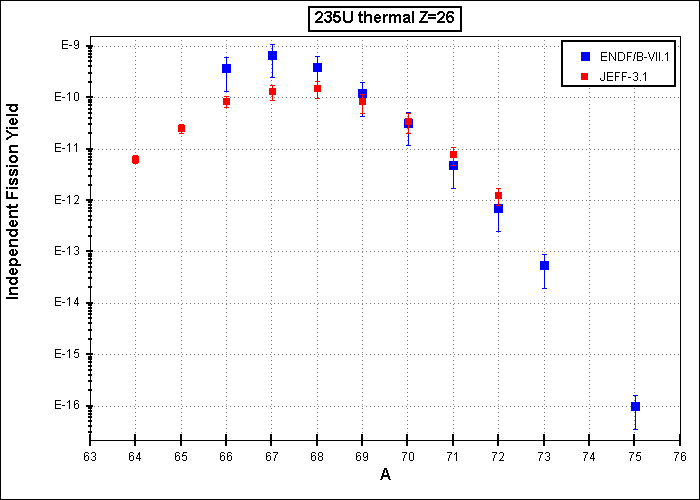This screenshot has width=700, height=500.
Task: Select the blue data point at A=66
Action: pos(226,68)
